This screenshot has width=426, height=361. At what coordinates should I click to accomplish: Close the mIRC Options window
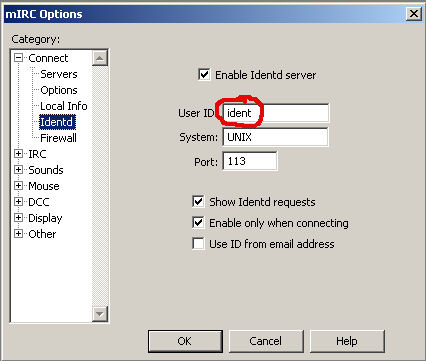coord(414,14)
